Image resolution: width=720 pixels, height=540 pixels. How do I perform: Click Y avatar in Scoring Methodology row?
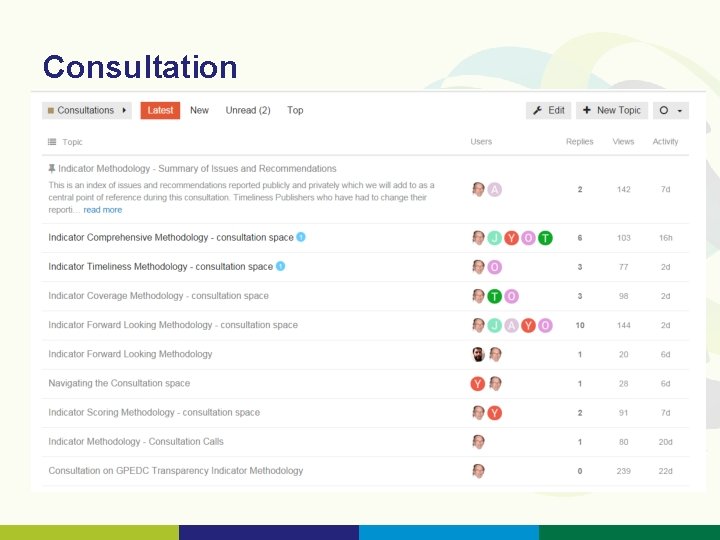[x=495, y=413]
